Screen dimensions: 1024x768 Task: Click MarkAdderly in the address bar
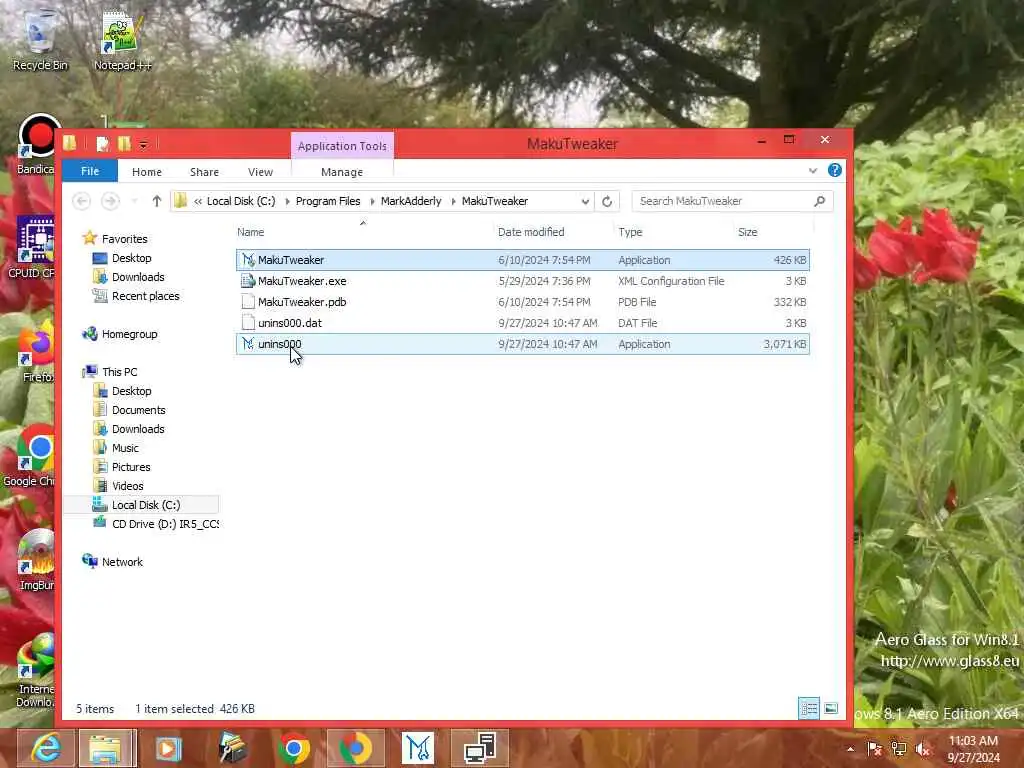(x=411, y=201)
